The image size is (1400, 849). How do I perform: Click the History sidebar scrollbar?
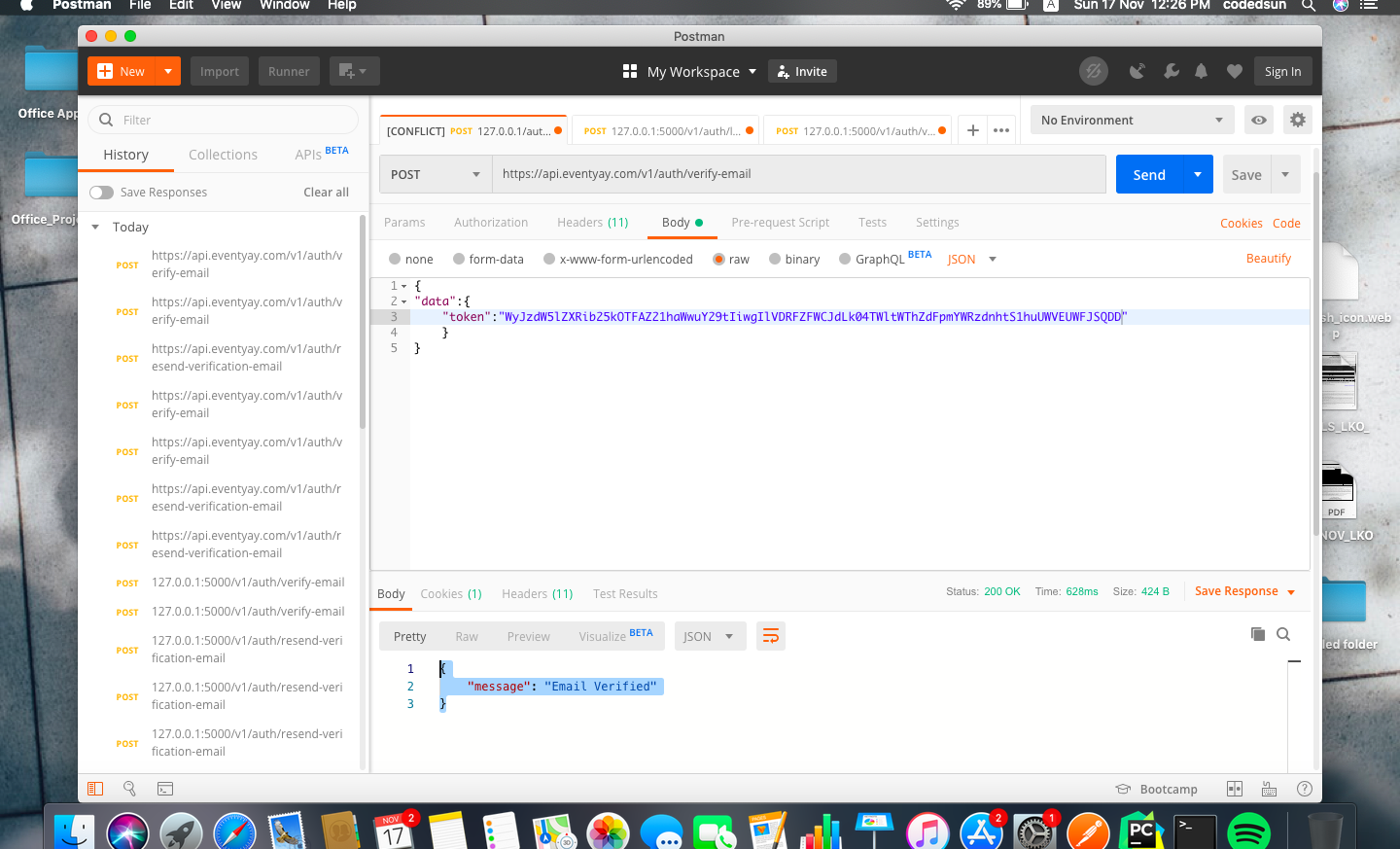point(363,321)
